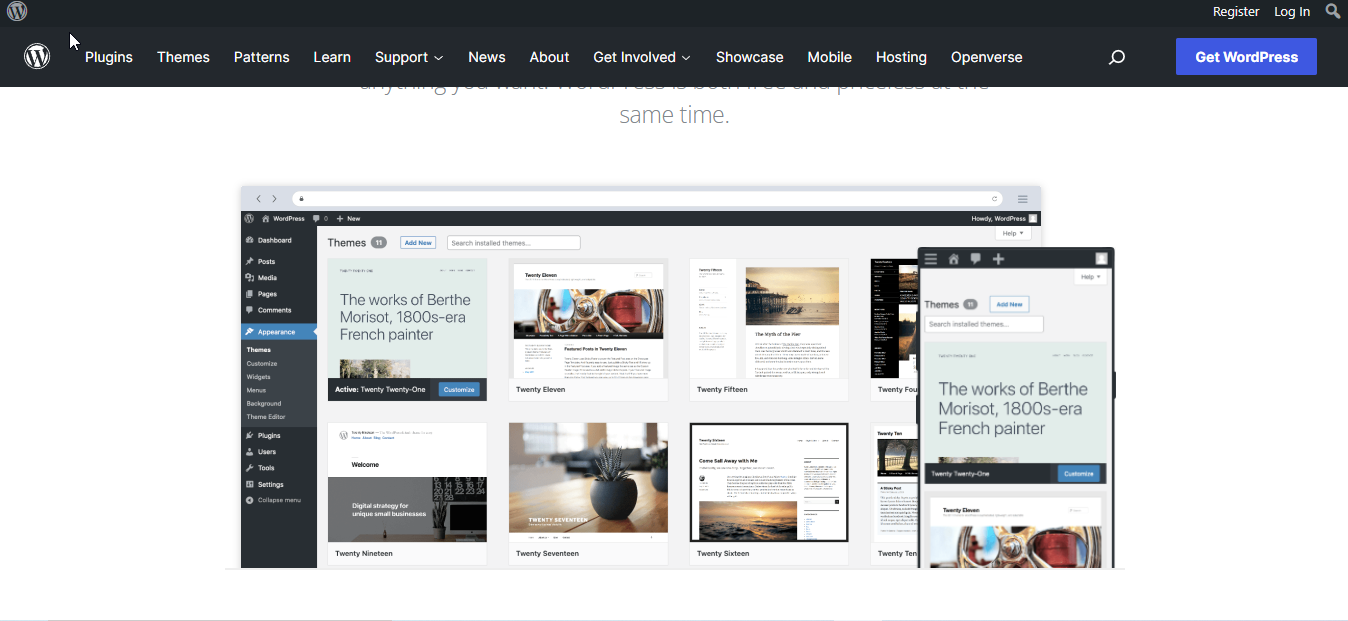
Task: Open the hamburger menu in the mobile admin view
Action: tap(930, 258)
